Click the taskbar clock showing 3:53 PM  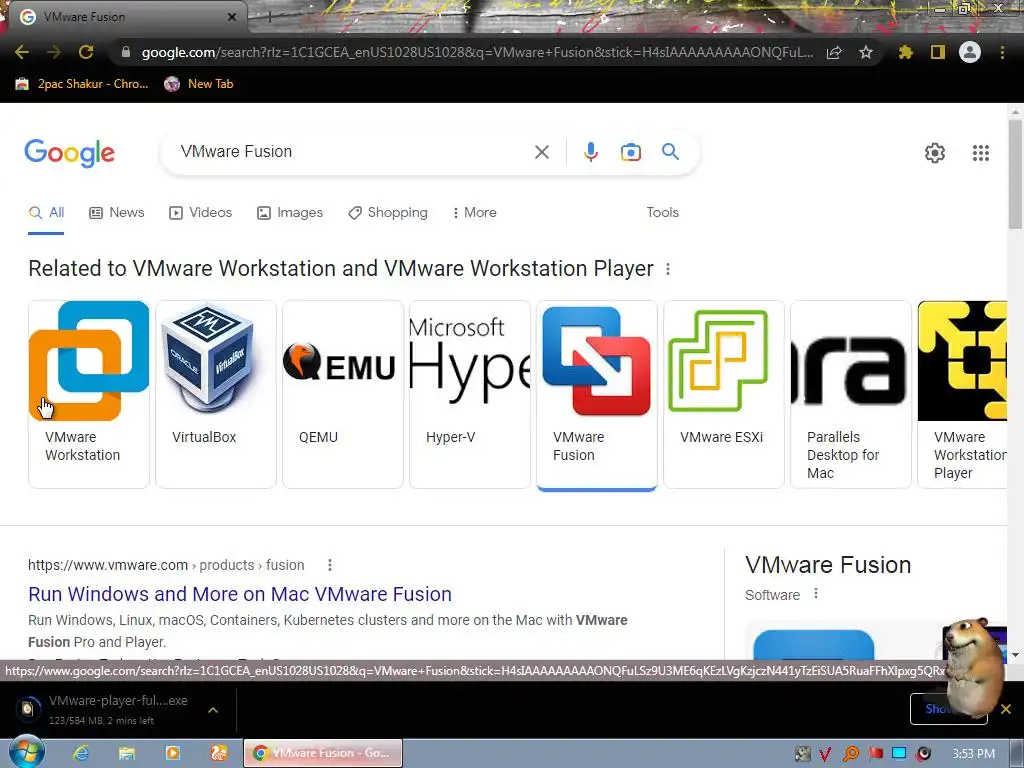click(x=973, y=754)
